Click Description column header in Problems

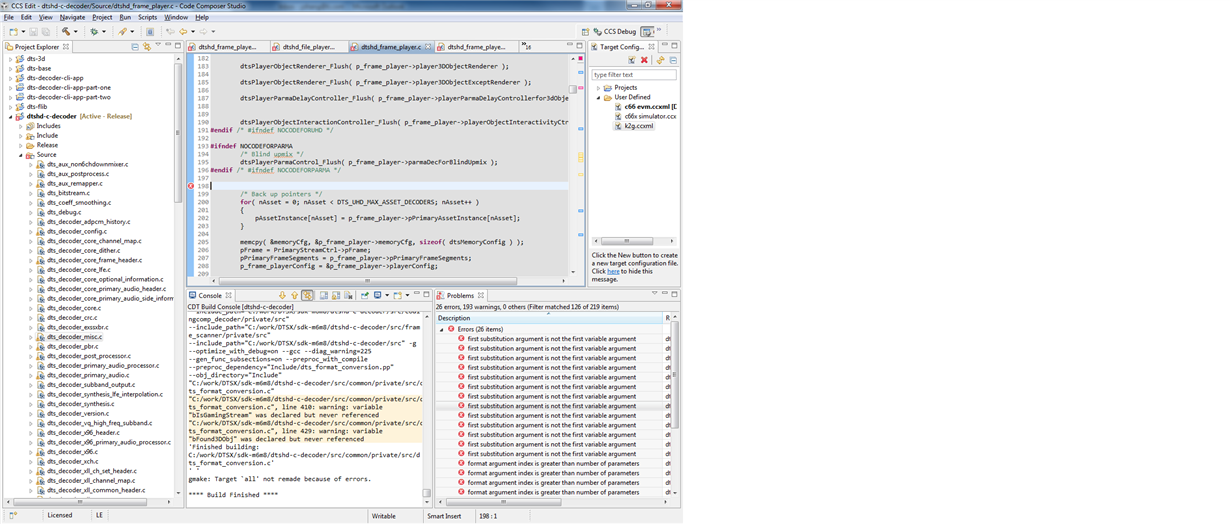[x=549, y=318]
